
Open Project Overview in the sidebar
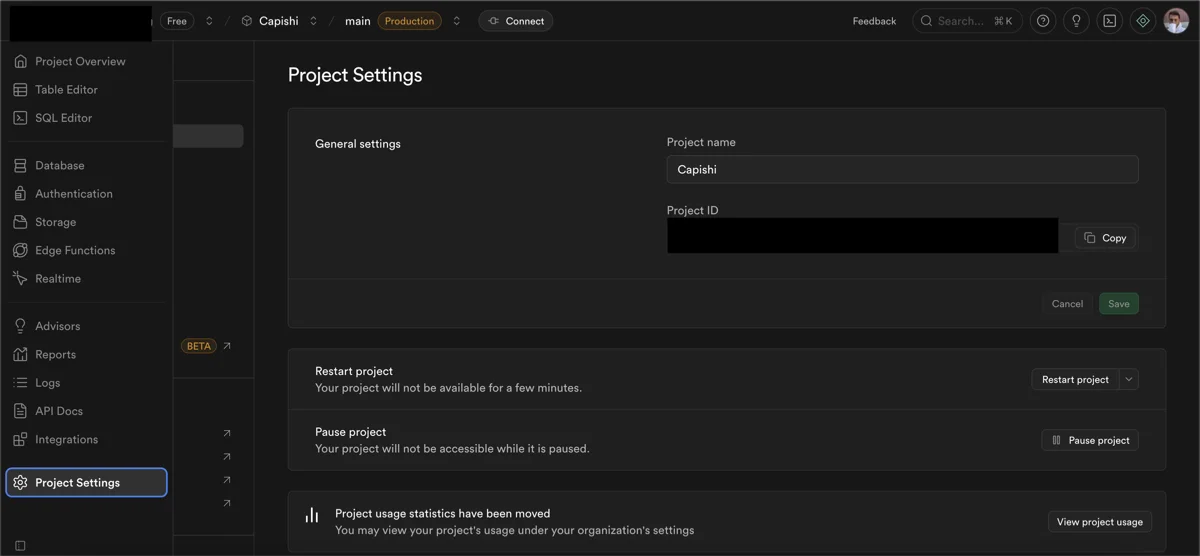point(80,61)
